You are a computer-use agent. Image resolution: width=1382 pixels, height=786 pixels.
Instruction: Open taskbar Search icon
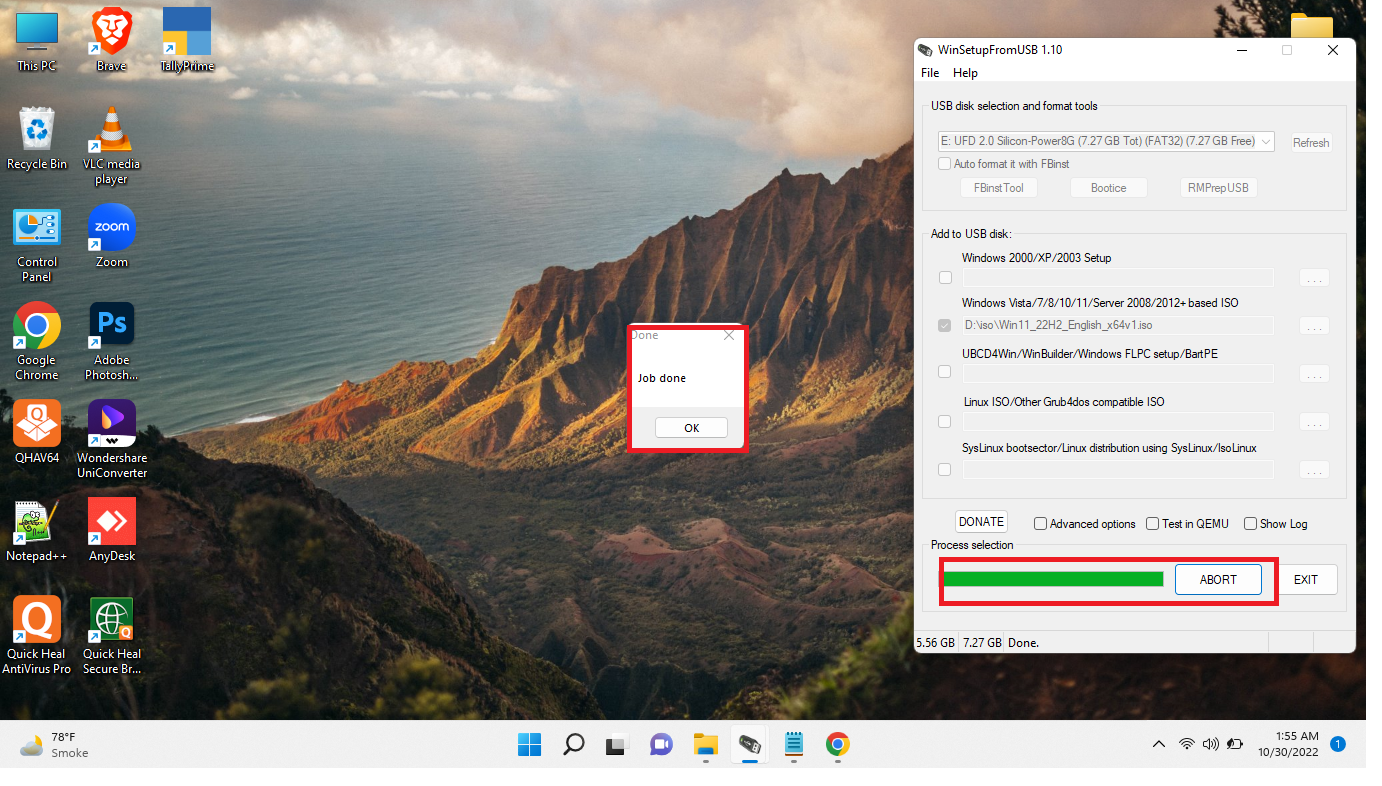tap(573, 744)
